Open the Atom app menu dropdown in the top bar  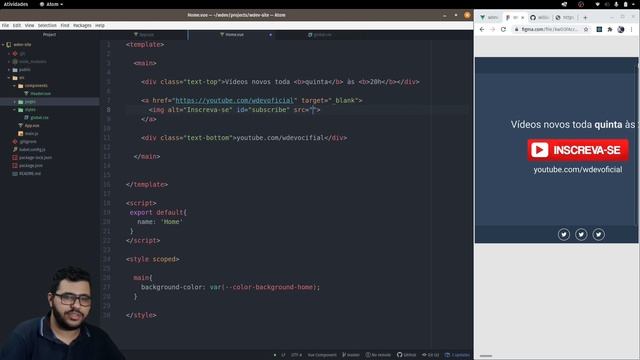(x=52, y=4)
